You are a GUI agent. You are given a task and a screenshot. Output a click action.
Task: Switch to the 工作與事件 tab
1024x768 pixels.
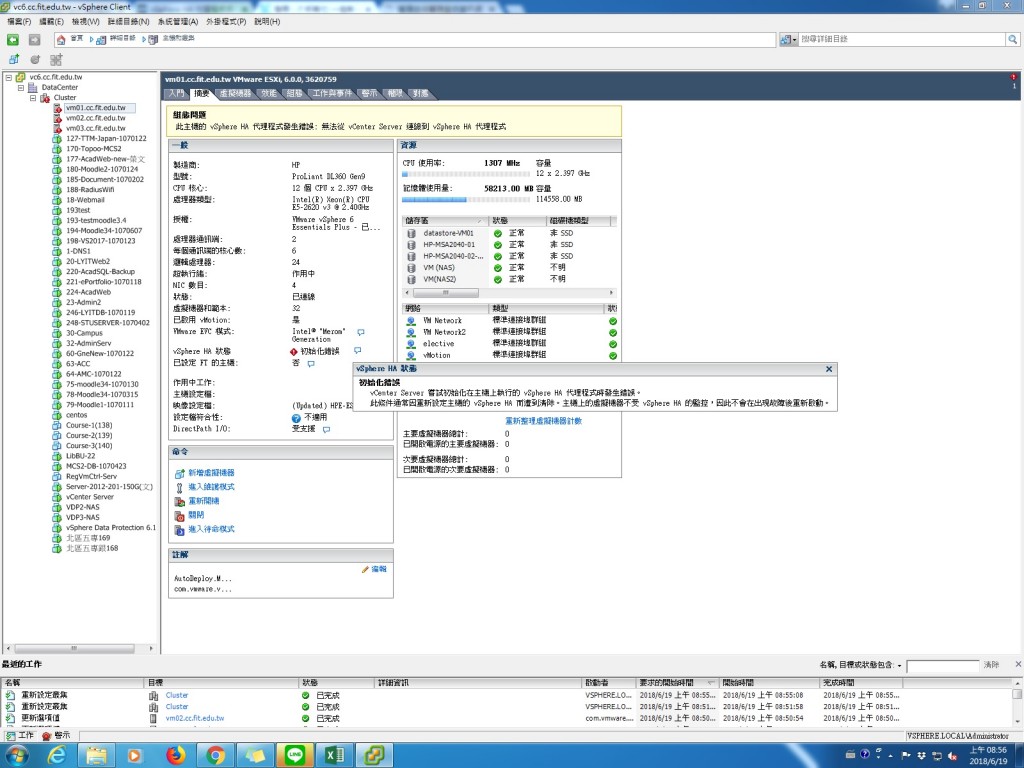[x=332, y=93]
